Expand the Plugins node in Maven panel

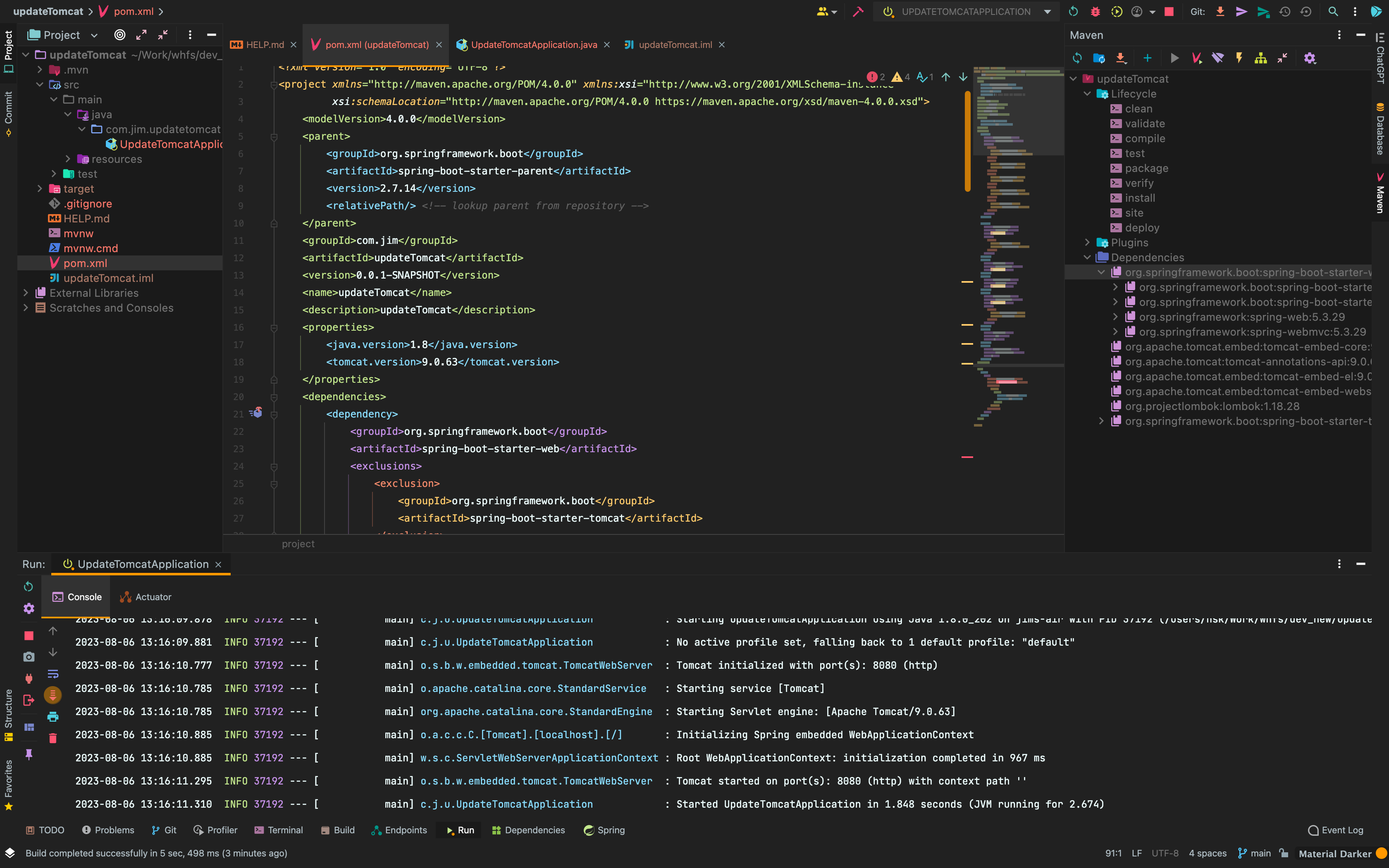point(1087,242)
